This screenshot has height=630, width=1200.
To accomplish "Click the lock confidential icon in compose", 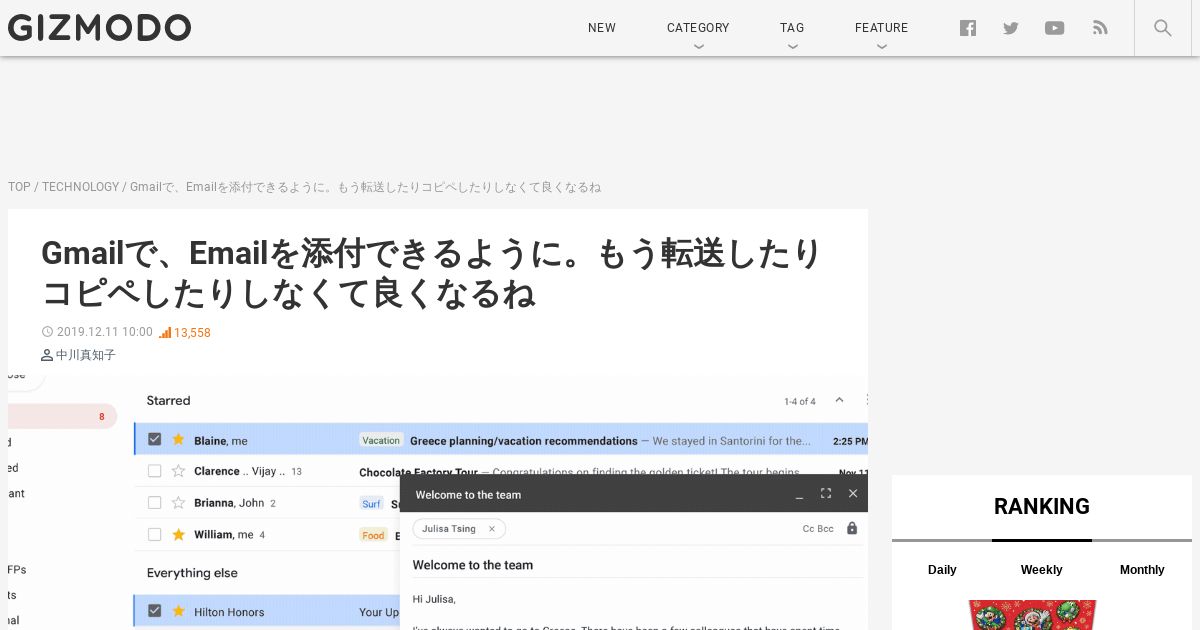I will (x=852, y=528).
